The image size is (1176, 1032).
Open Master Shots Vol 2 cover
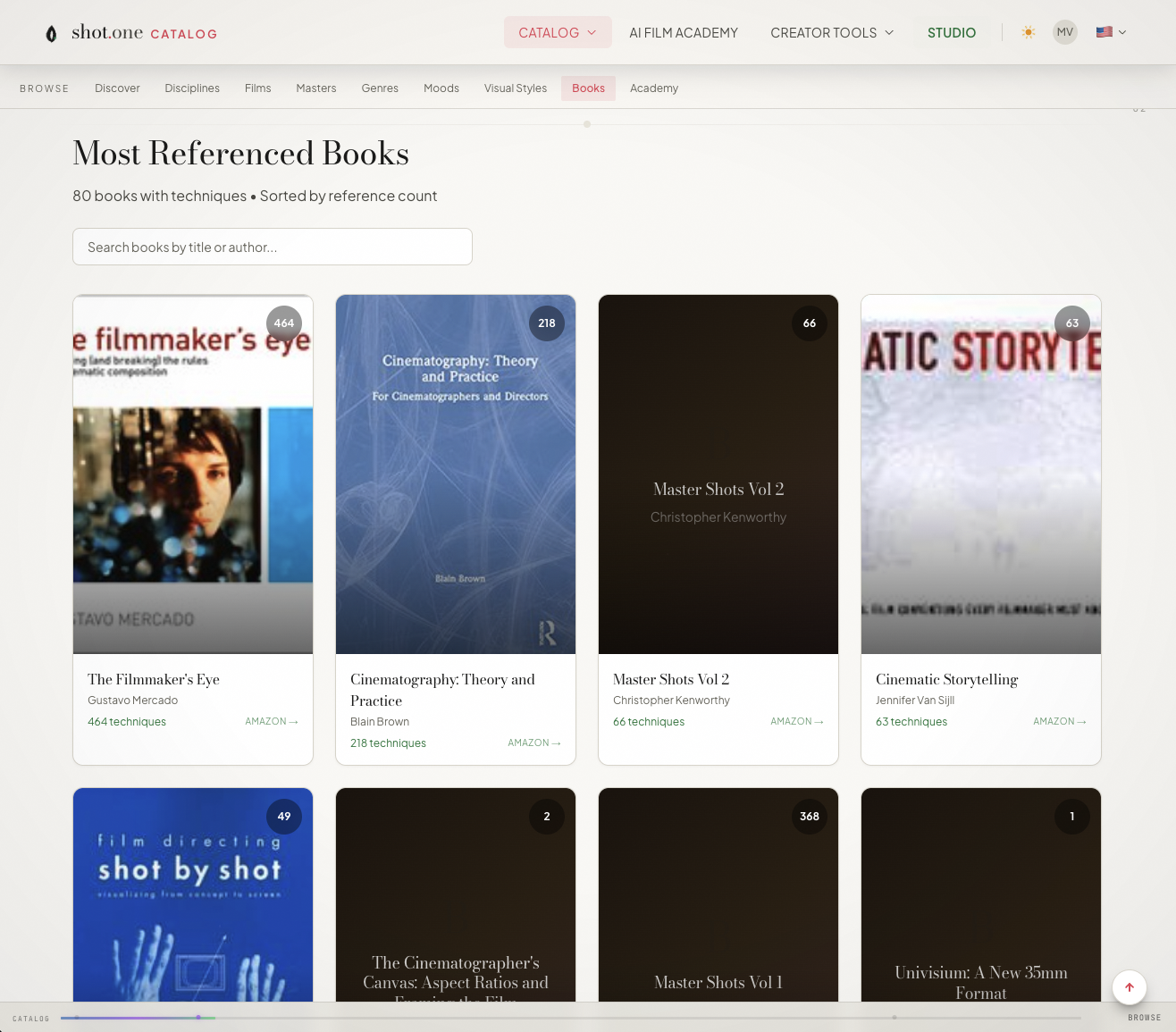tap(718, 474)
